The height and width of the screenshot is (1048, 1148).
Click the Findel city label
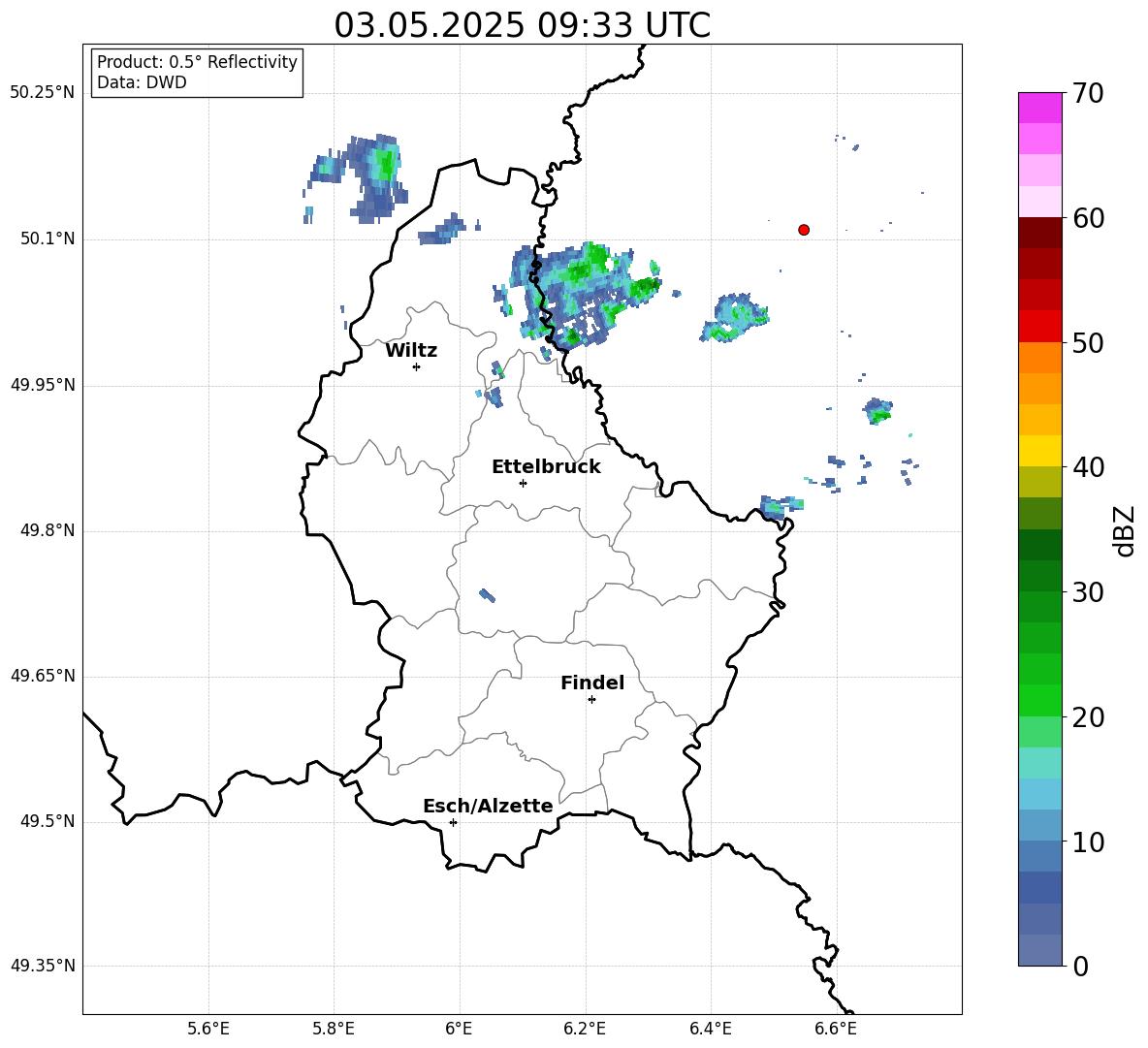[592, 683]
